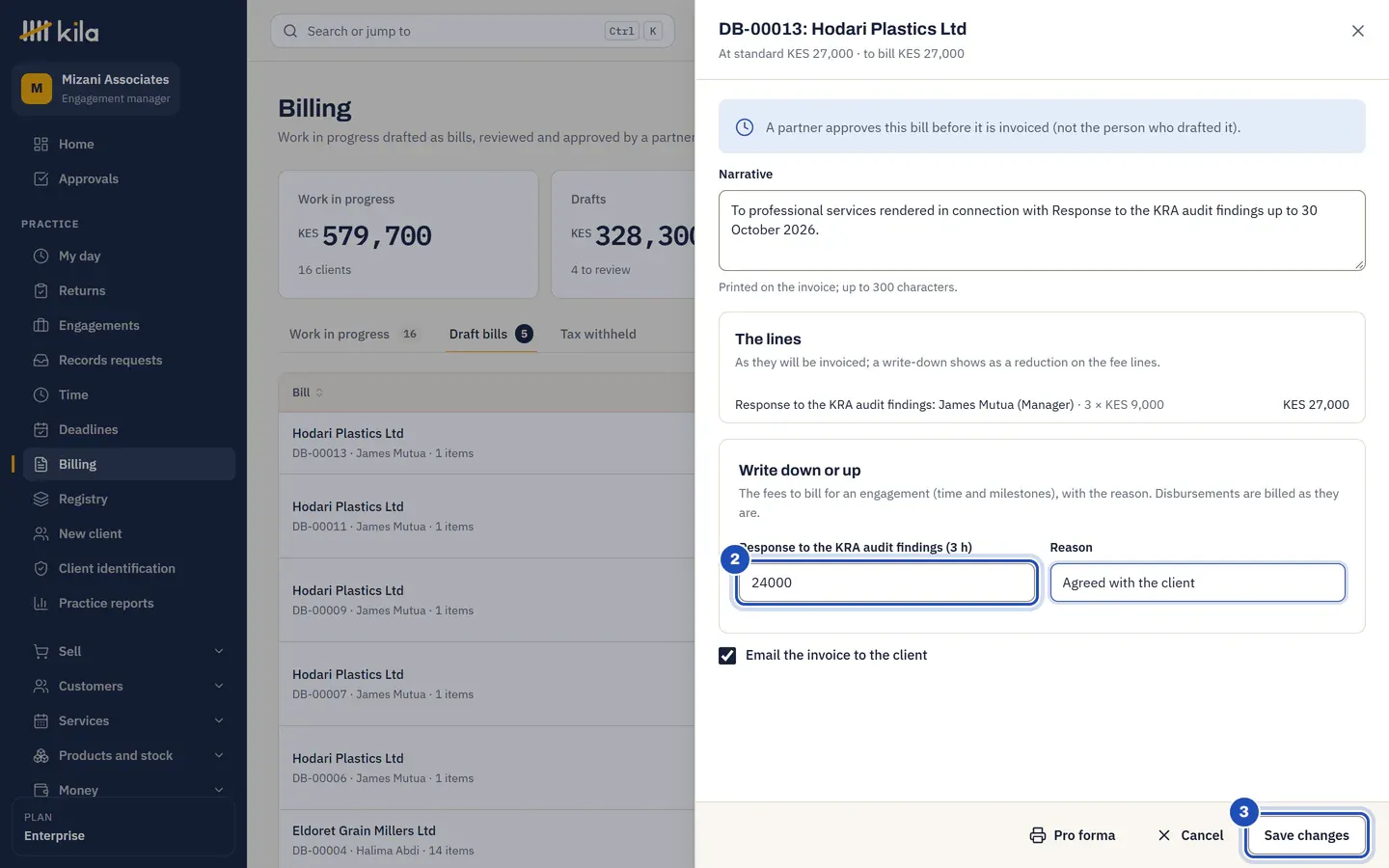Open the DB-00007 Hodari Plastics bill row
Image resolution: width=1389 pixels, height=868 pixels.
tap(487, 684)
